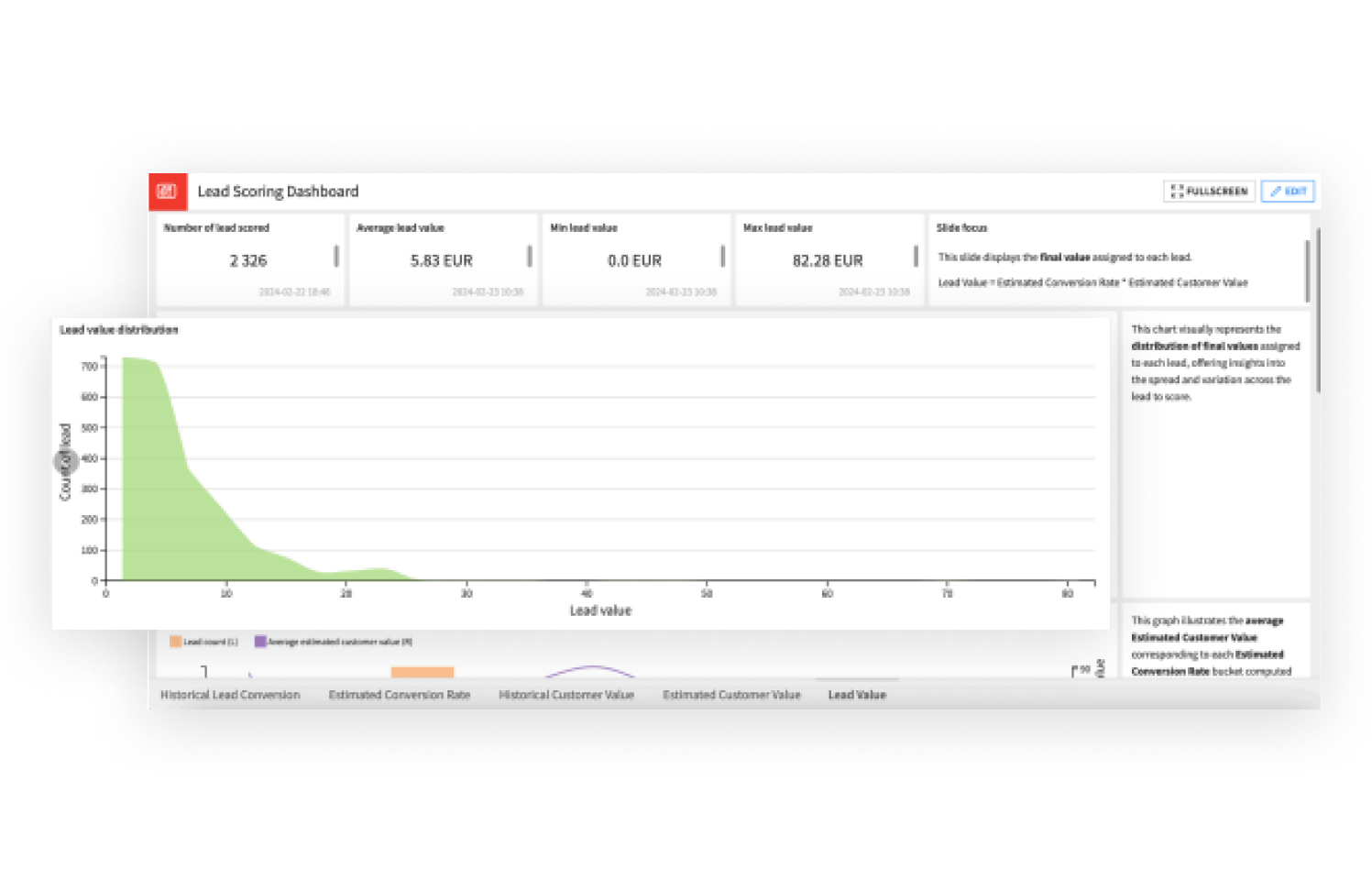Viewport: 1372px width, 880px height.
Task: Click the Slide focus tile scrollbar
Action: click(1307, 270)
